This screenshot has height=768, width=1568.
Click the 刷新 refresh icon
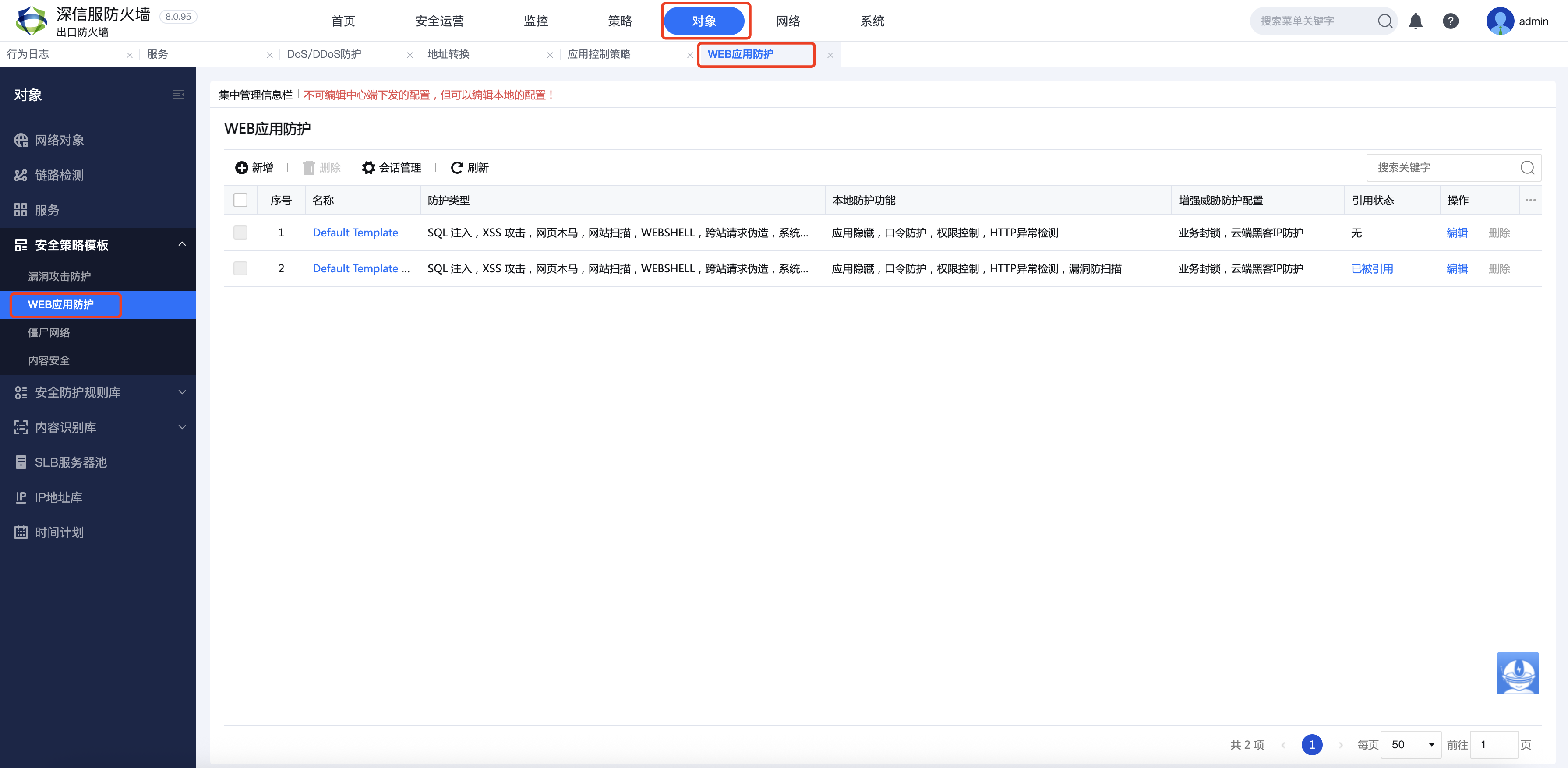click(x=456, y=167)
